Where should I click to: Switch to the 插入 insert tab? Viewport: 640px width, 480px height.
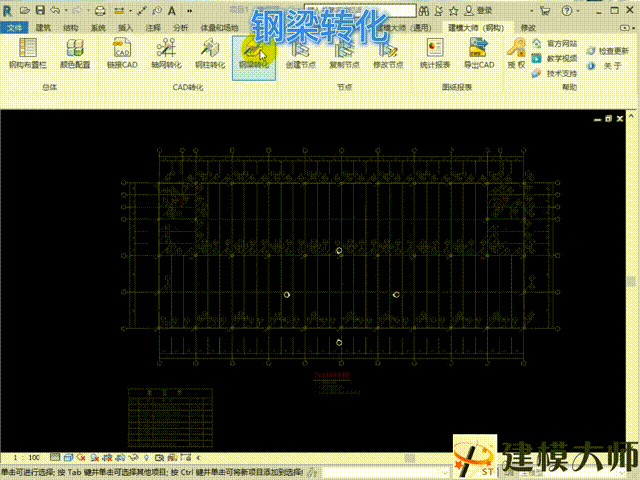[125, 28]
